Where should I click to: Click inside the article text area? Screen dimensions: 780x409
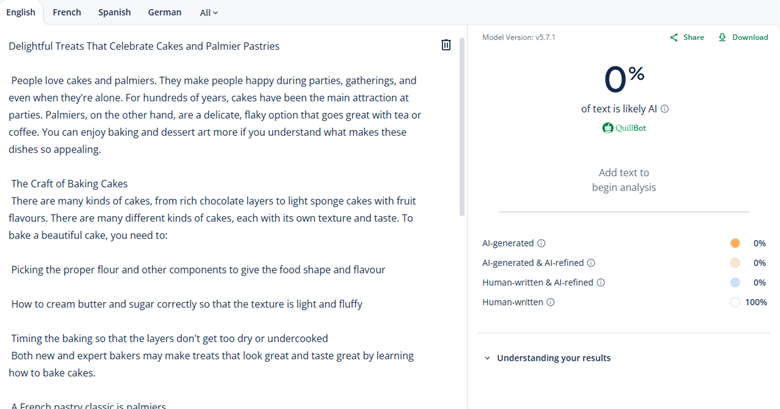coord(220,200)
